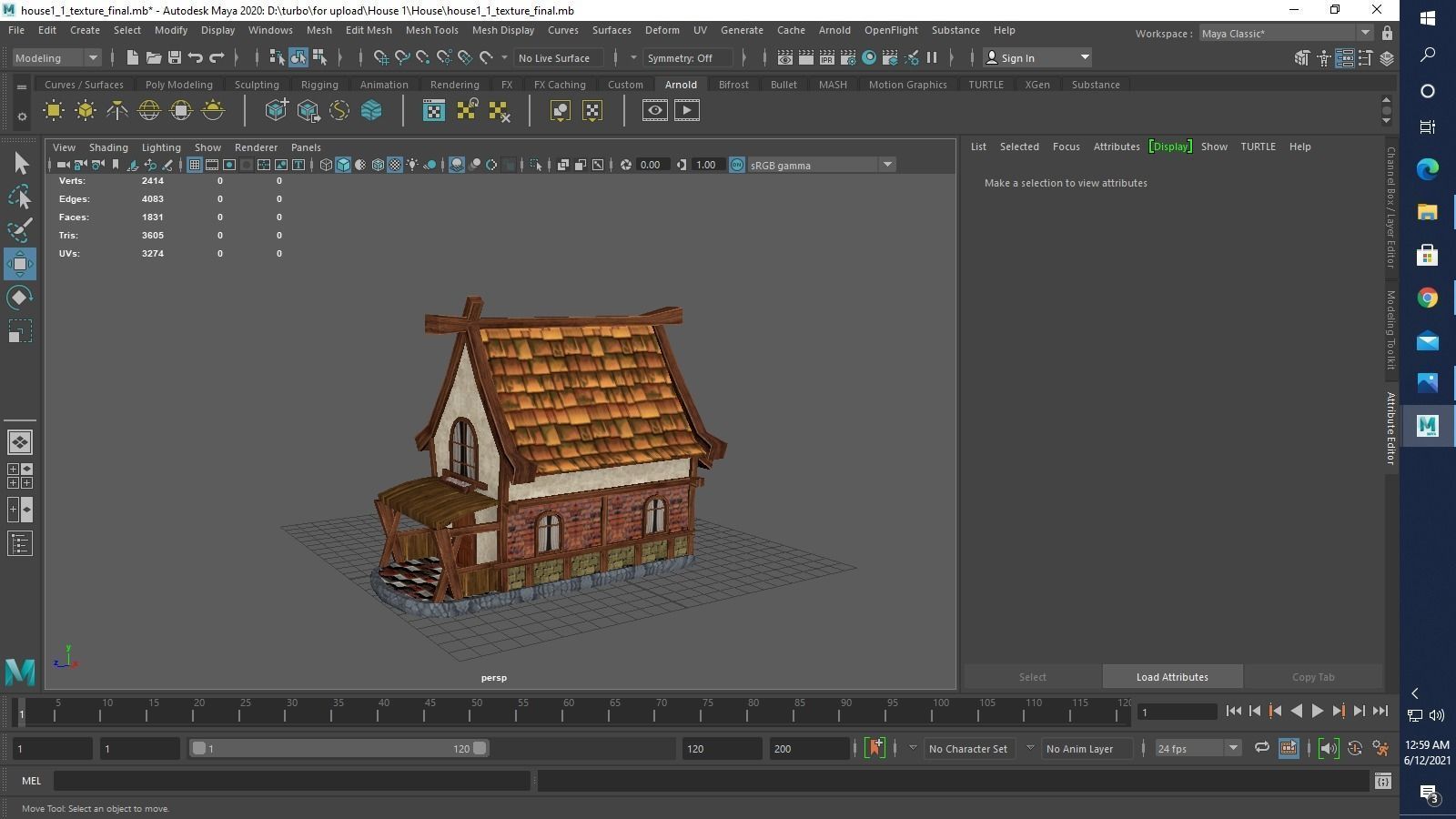Screen dimensions: 1456x819
Task: Create an Arnold curve collector
Action: [339, 111]
